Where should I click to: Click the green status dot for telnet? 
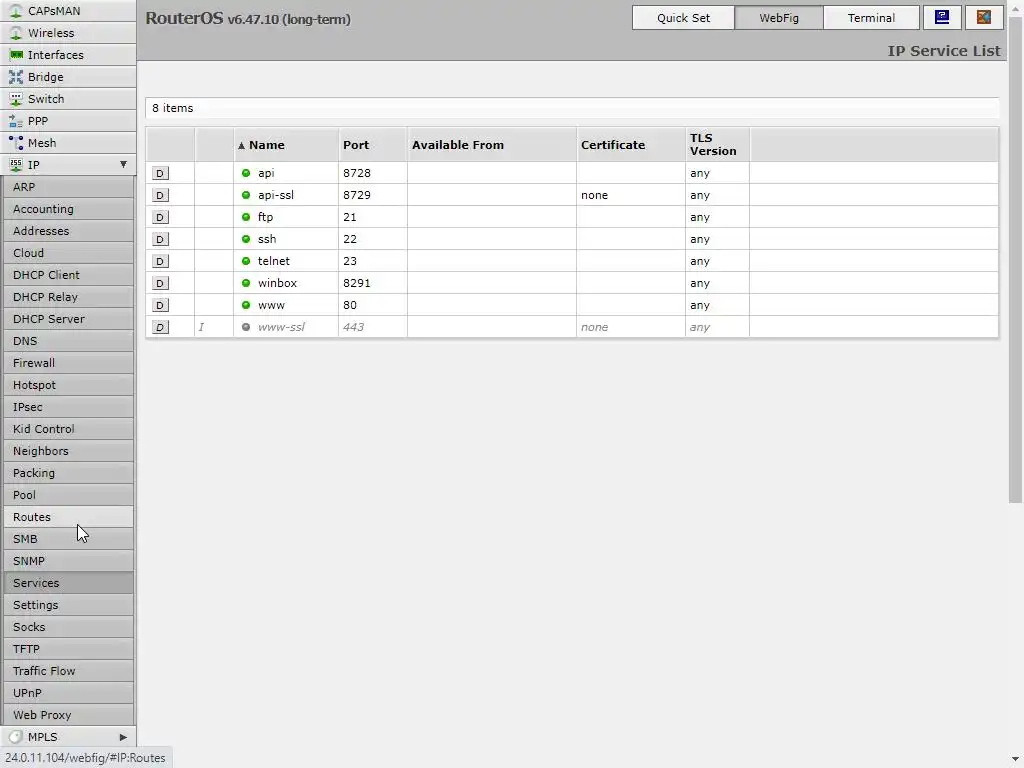(246, 261)
